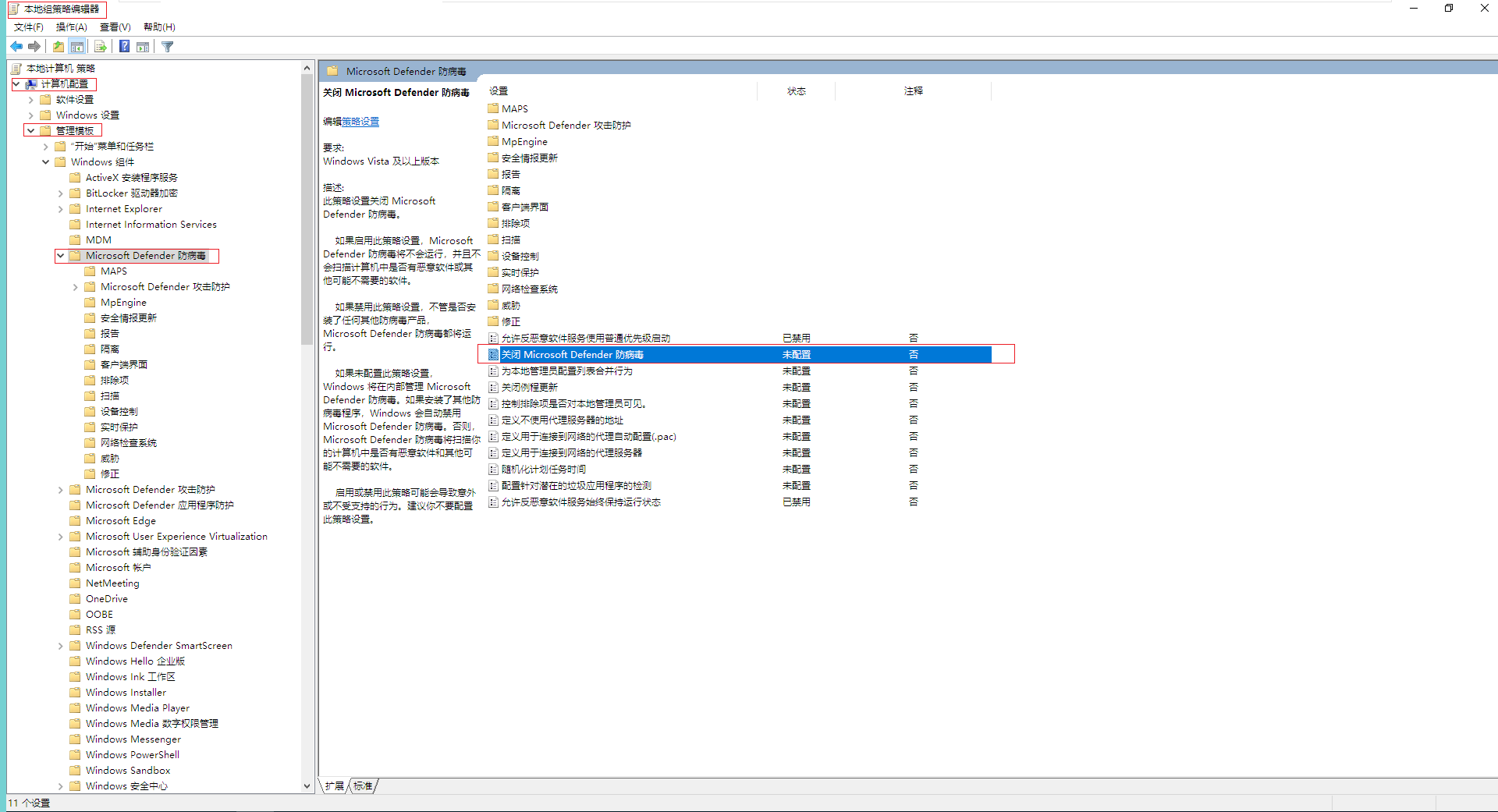The image size is (1498, 812).
Task: Collapse the 计算机配置 tree node
Action: pyautogui.click(x=16, y=84)
